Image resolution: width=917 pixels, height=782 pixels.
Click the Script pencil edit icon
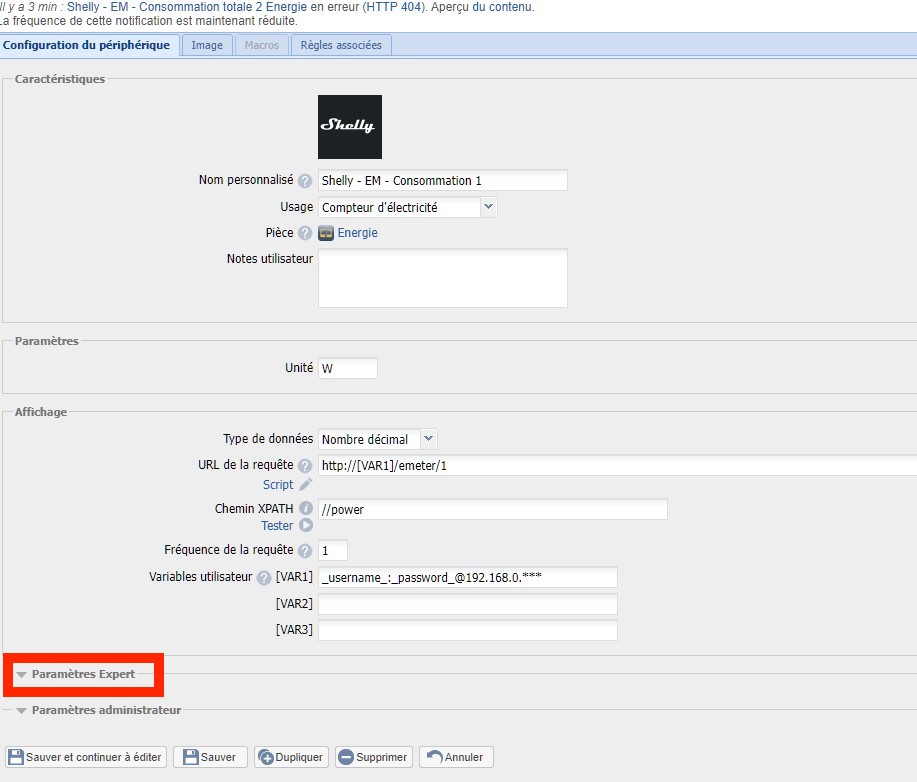[x=306, y=485]
